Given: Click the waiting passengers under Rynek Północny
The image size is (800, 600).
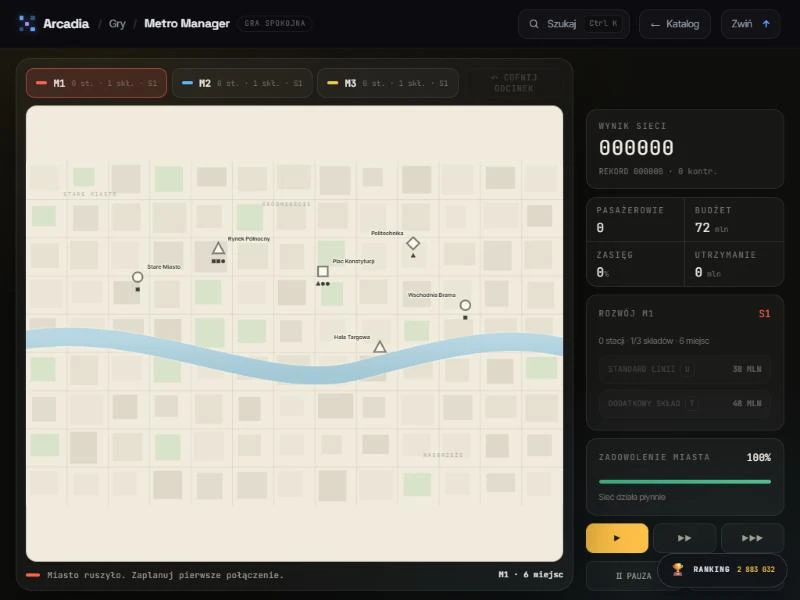Looking at the screenshot, I should [x=218, y=261].
